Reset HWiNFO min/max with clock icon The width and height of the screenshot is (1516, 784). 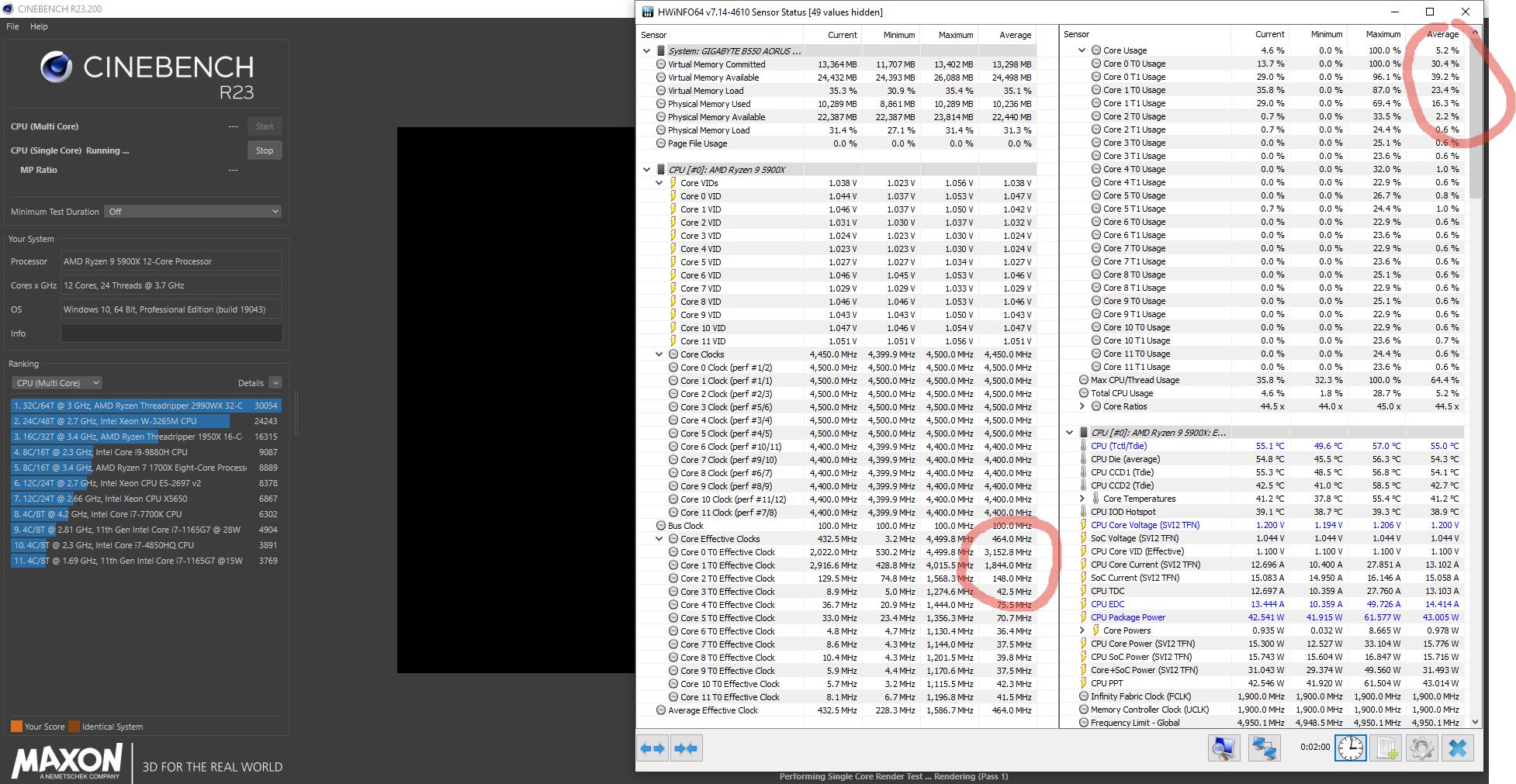pyautogui.click(x=1351, y=748)
